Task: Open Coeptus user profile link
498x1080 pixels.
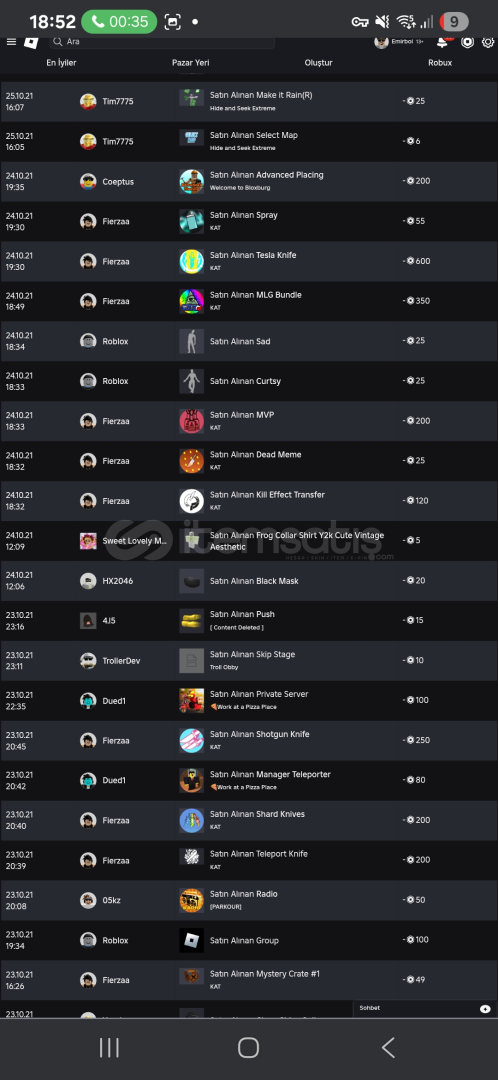Action: 118,182
